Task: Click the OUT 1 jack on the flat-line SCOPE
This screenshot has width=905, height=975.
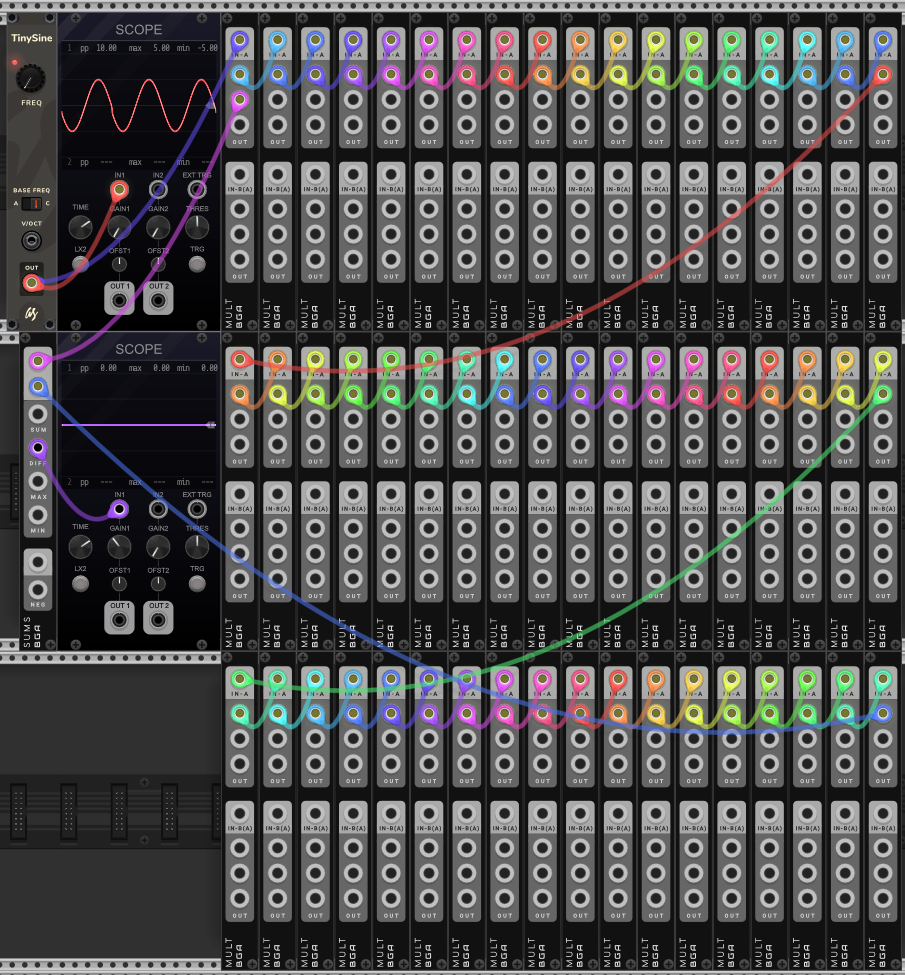Action: tap(119, 620)
